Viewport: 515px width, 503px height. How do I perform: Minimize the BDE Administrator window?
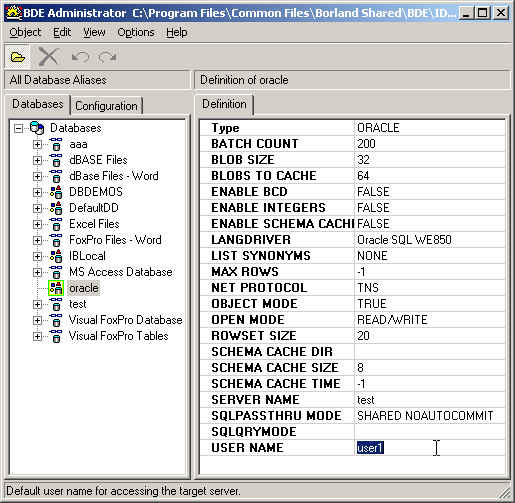467,13
